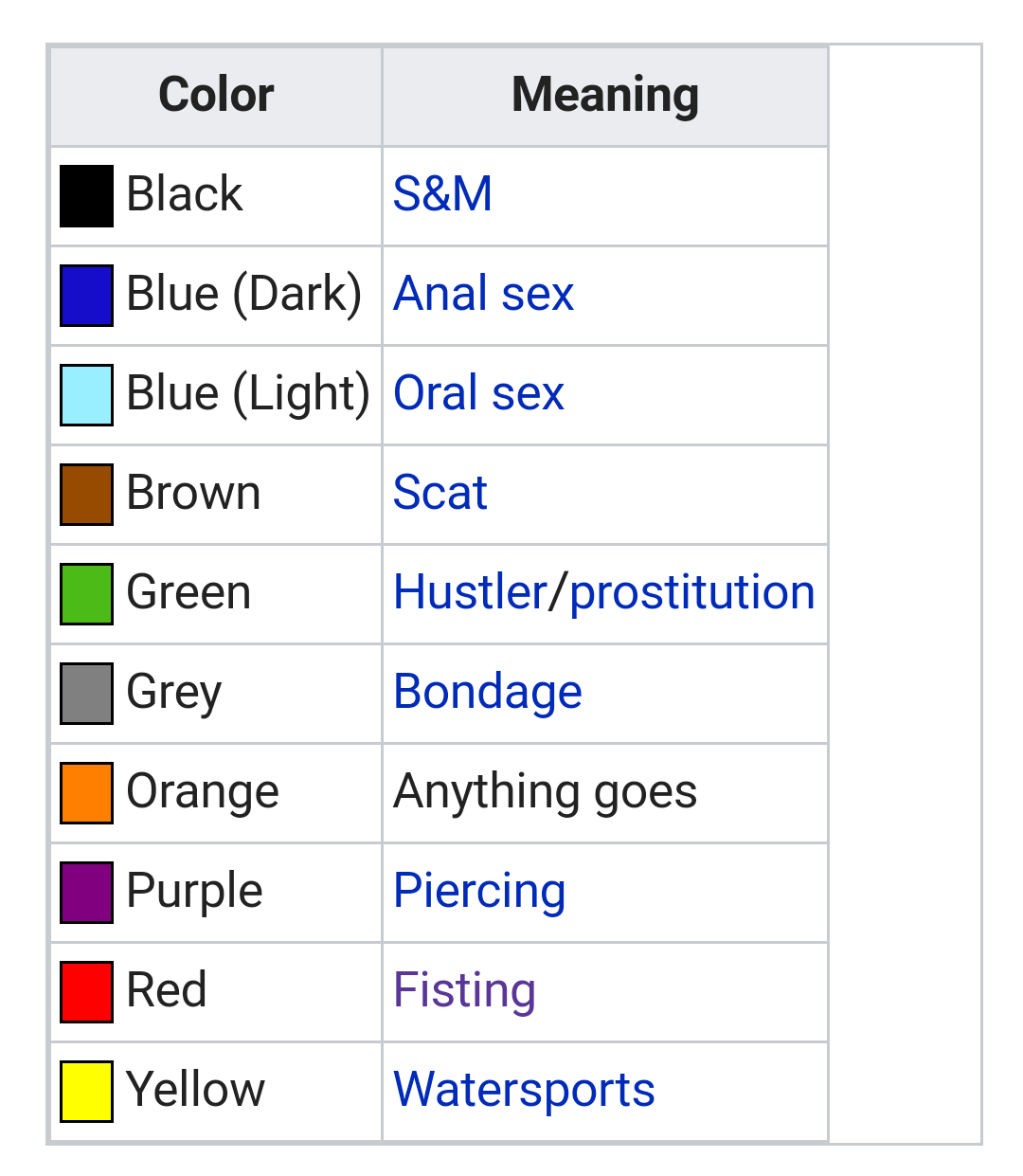This screenshot has height=1176, width=1023.
Task: Follow the Watersports link
Action: [x=524, y=1090]
